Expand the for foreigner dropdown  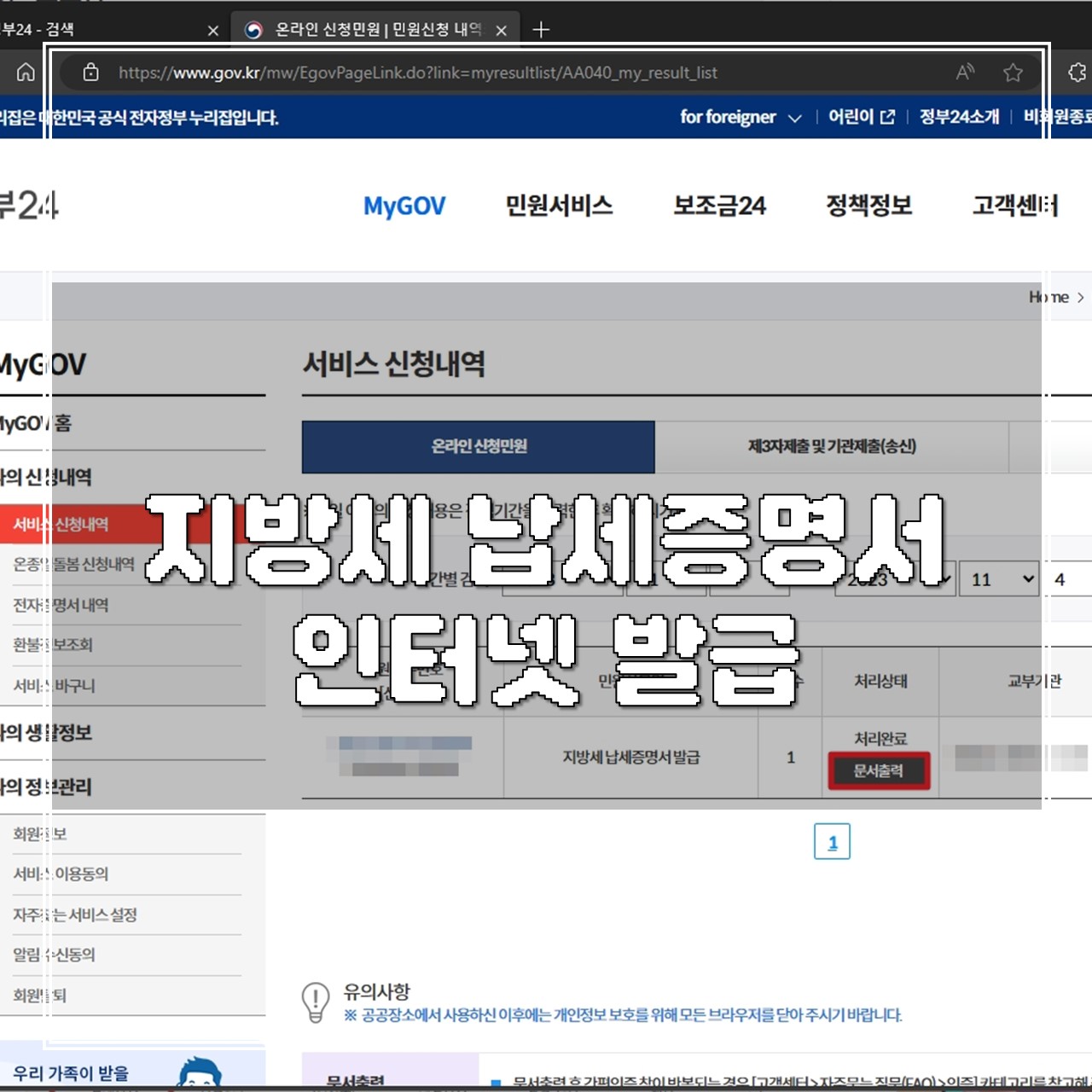click(741, 117)
